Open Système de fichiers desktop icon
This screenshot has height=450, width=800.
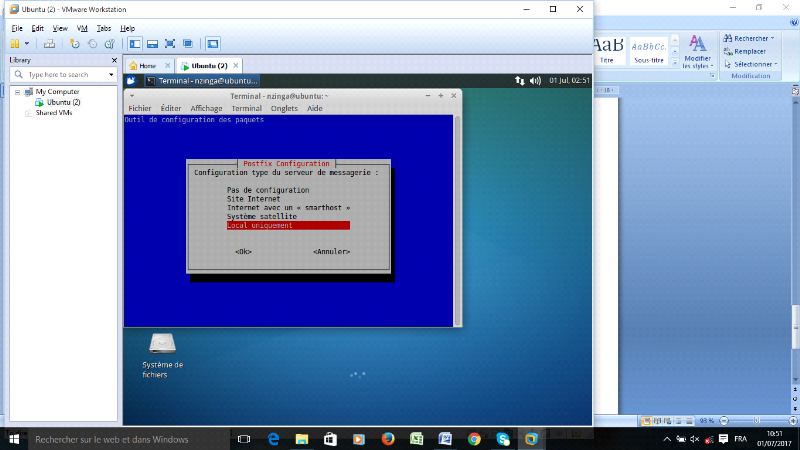162,356
